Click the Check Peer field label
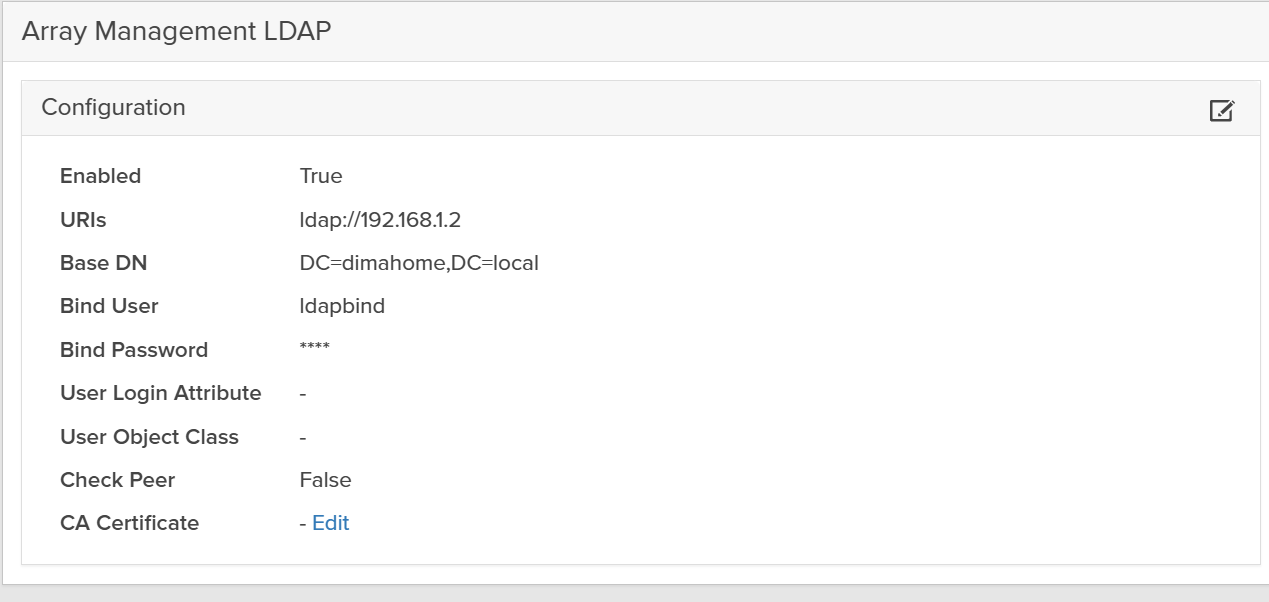This screenshot has height=602, width=1269. [x=117, y=480]
